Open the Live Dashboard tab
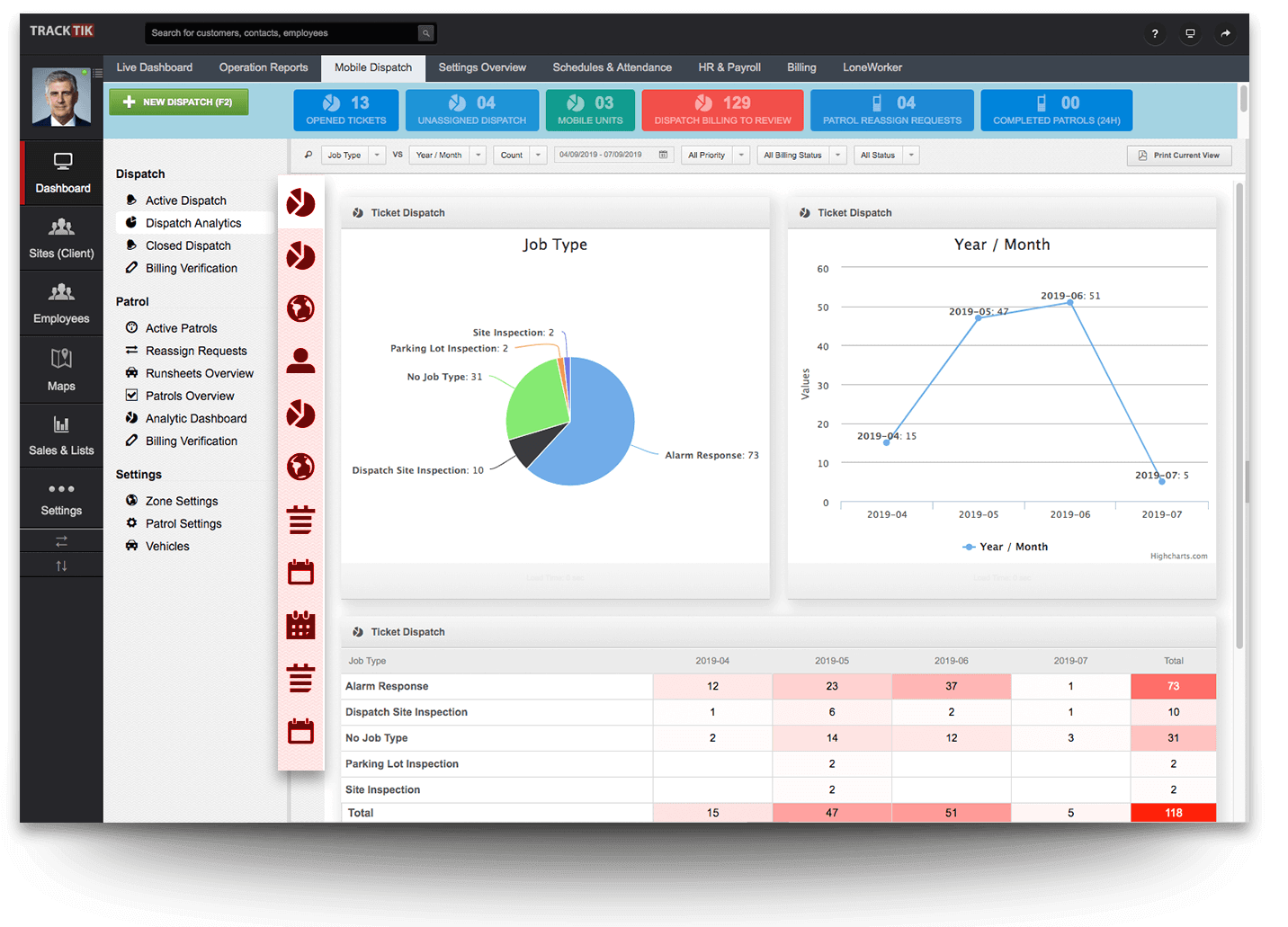This screenshot has height=927, width=1288. click(x=154, y=67)
